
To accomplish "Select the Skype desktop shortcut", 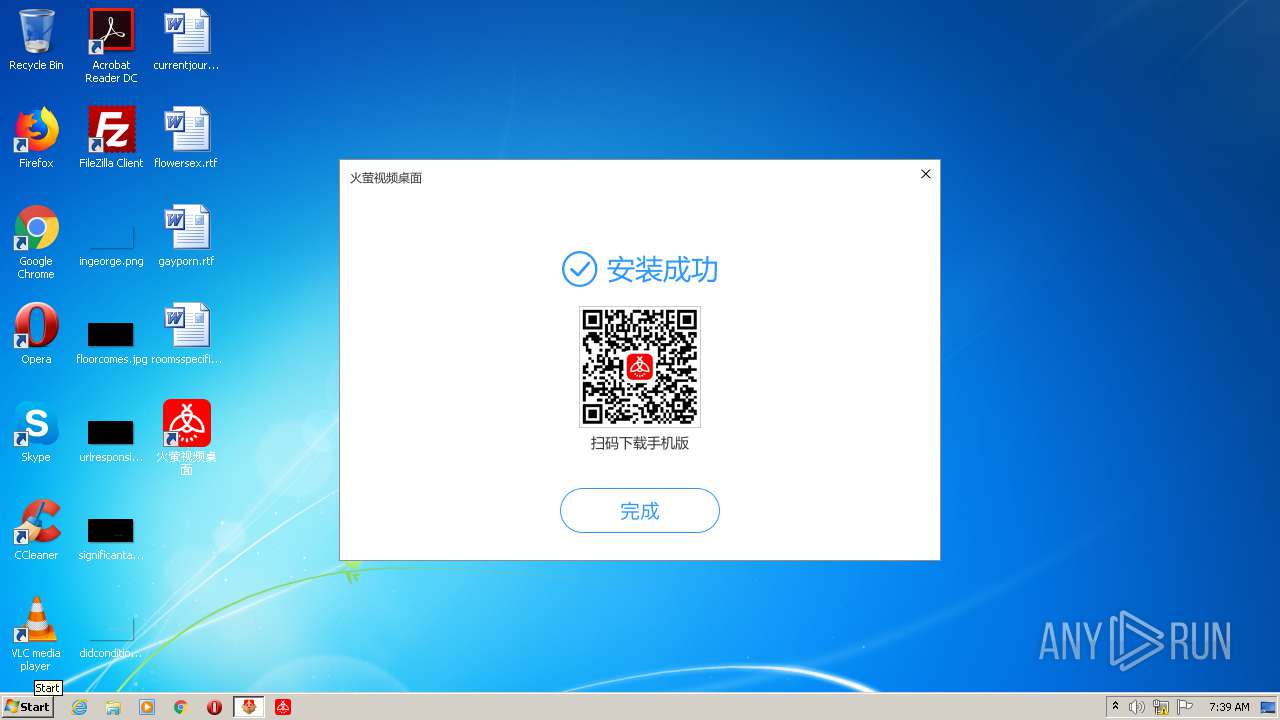I will click(x=36, y=432).
